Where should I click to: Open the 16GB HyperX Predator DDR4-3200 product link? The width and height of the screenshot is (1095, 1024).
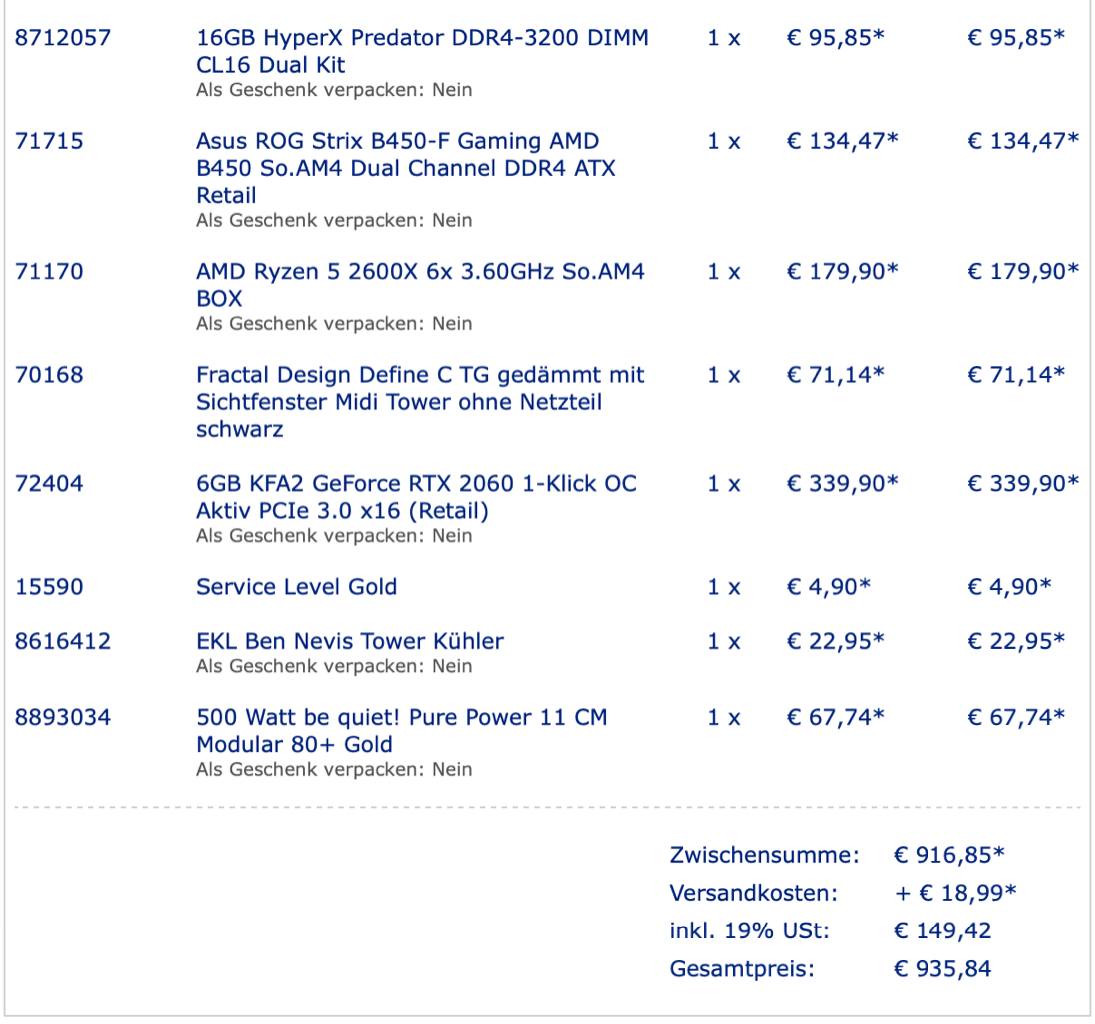[422, 51]
